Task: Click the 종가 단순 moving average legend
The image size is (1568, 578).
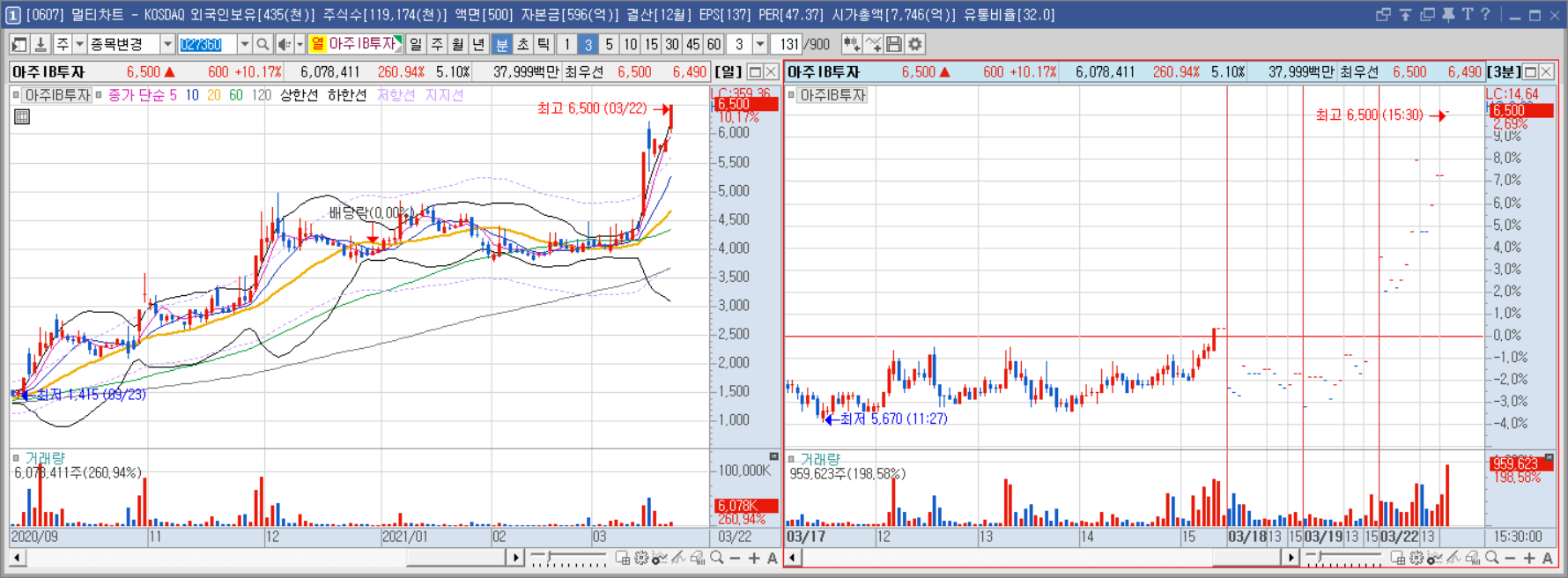Action: coord(143,95)
